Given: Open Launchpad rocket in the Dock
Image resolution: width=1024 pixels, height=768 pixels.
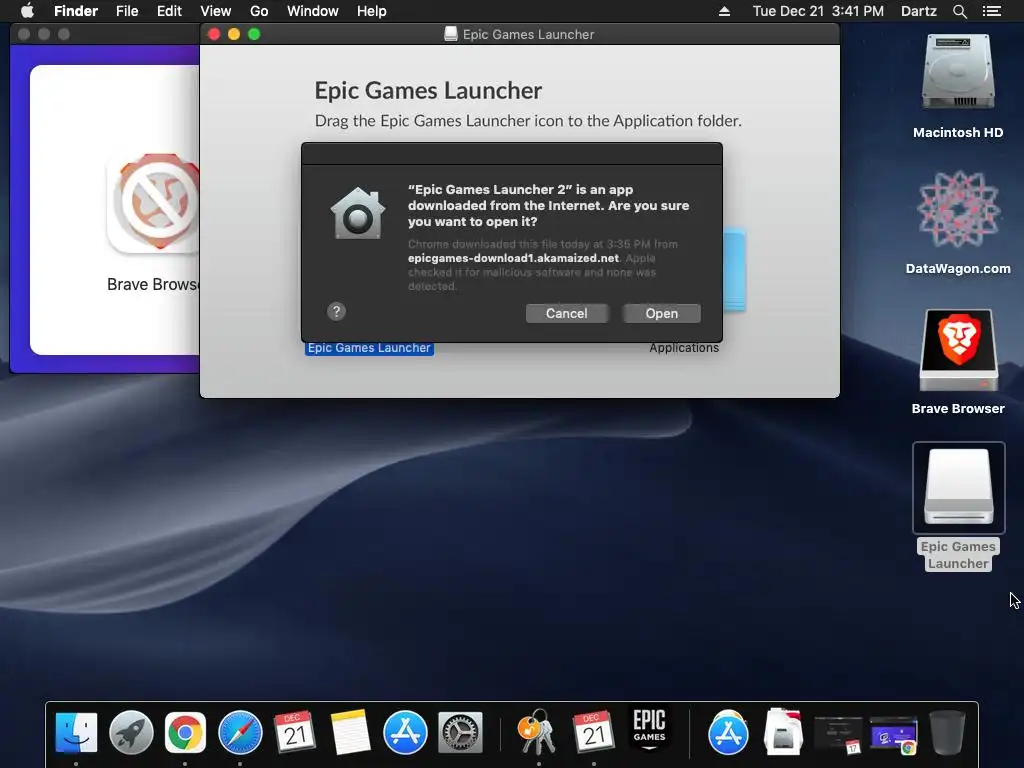Looking at the screenshot, I should pyautogui.click(x=131, y=732).
